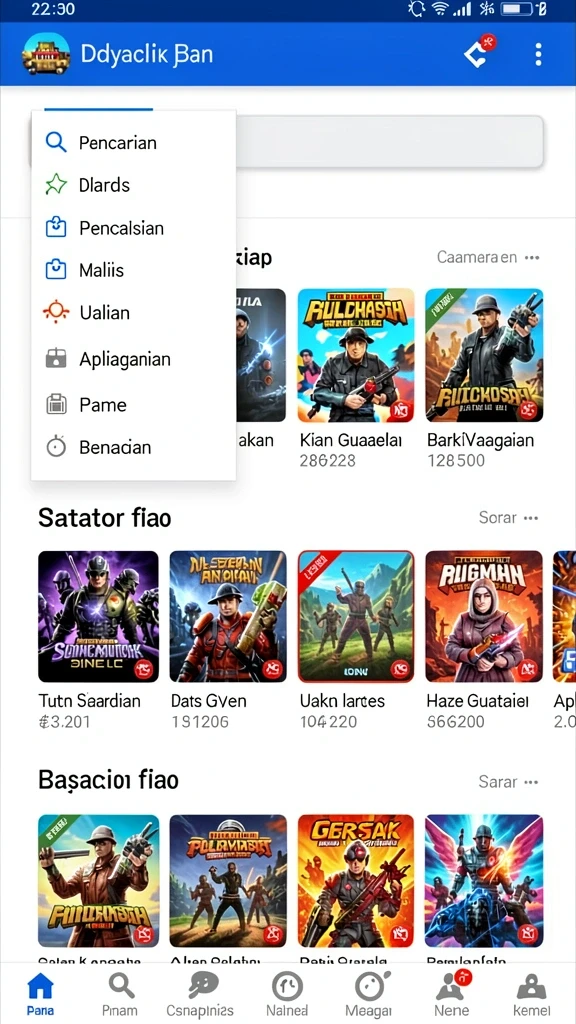Open Csnapinıss chat tab icon
This screenshot has width=576, height=1024.
pos(199,994)
